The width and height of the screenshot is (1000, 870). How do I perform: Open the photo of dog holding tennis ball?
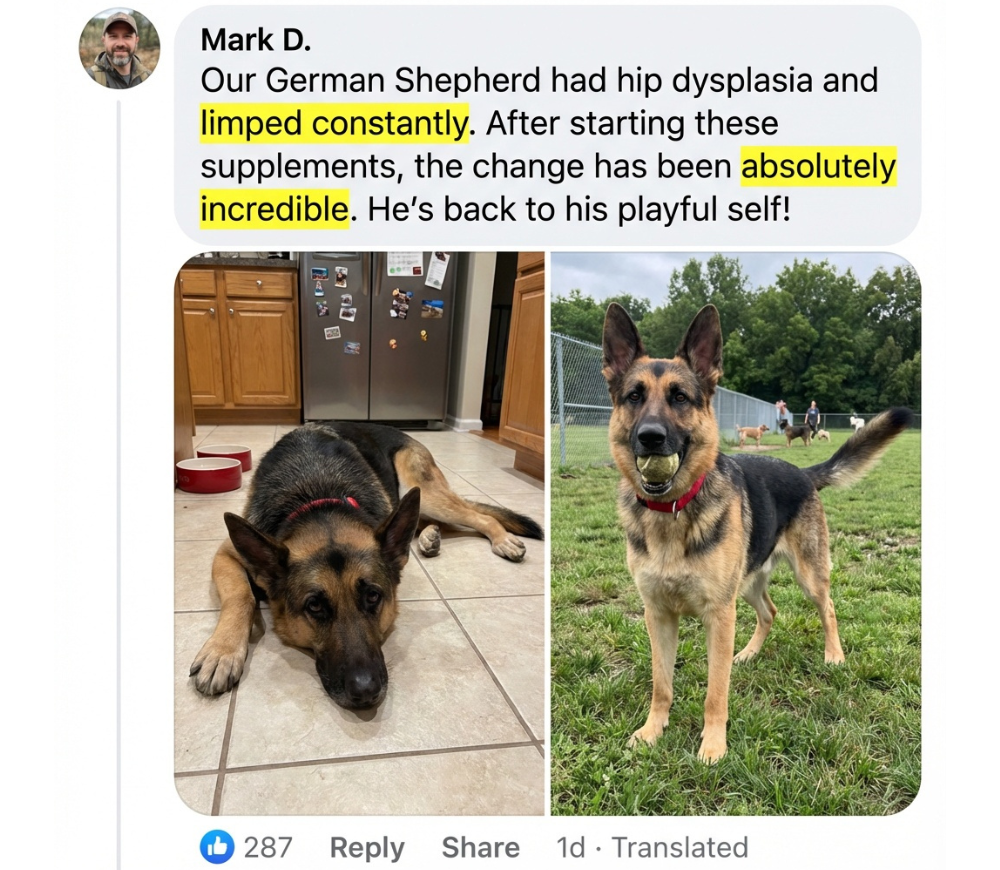tap(736, 533)
